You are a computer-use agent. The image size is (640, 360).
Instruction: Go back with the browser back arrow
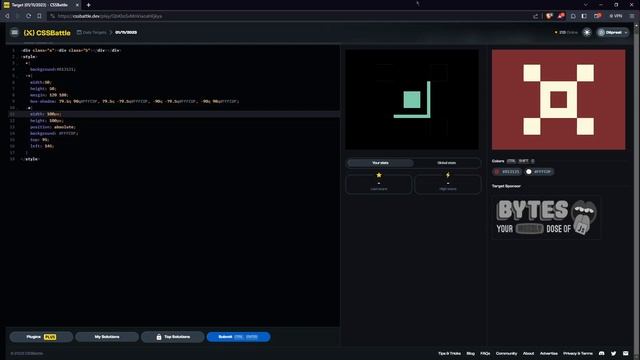pyautogui.click(x=7, y=16)
